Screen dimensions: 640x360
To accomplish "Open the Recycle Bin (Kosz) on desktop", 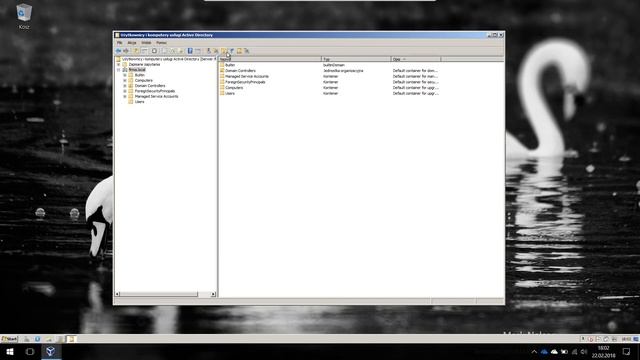I will pos(24,16).
